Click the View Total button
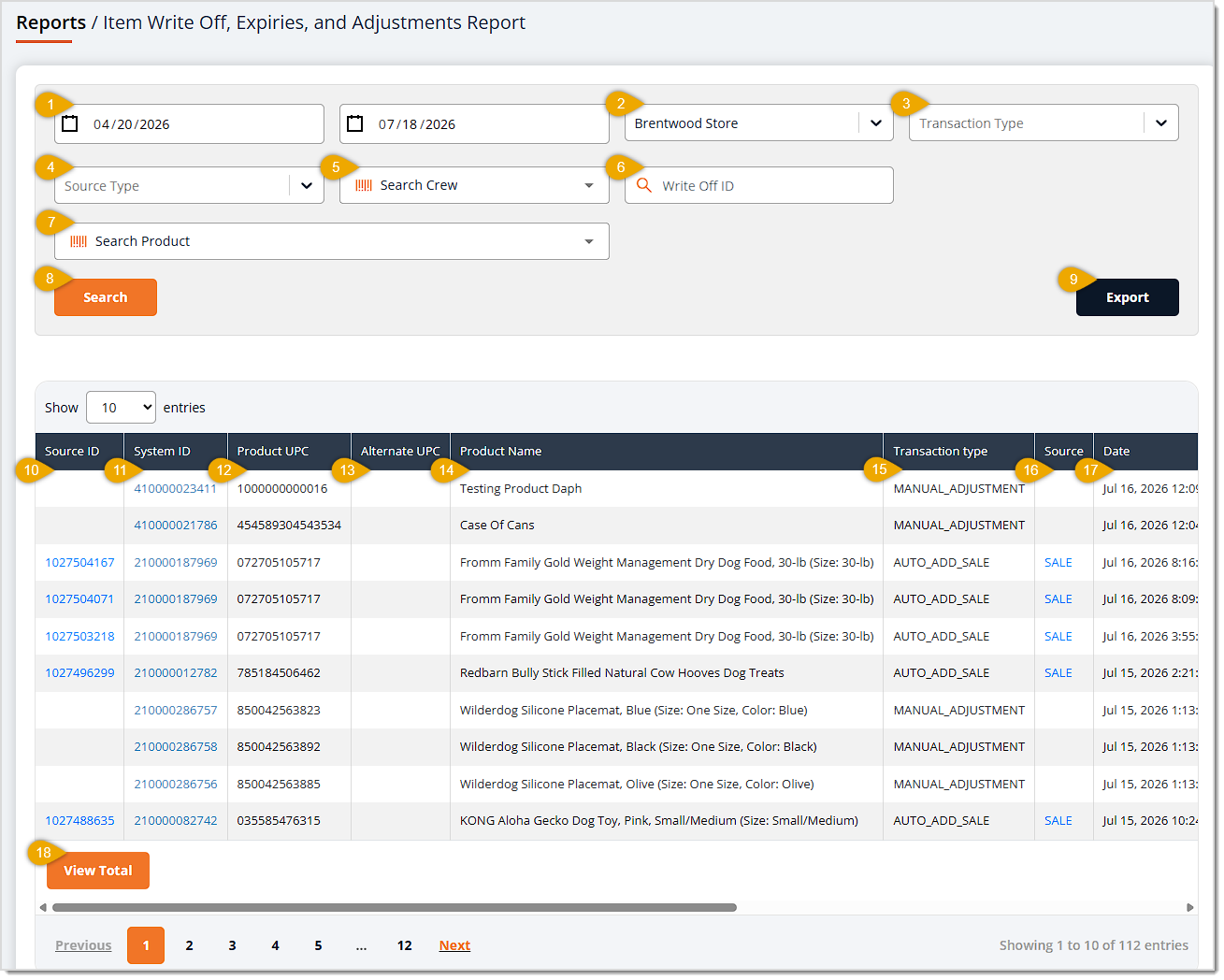This screenshot has width=1224, height=980. (x=98, y=871)
